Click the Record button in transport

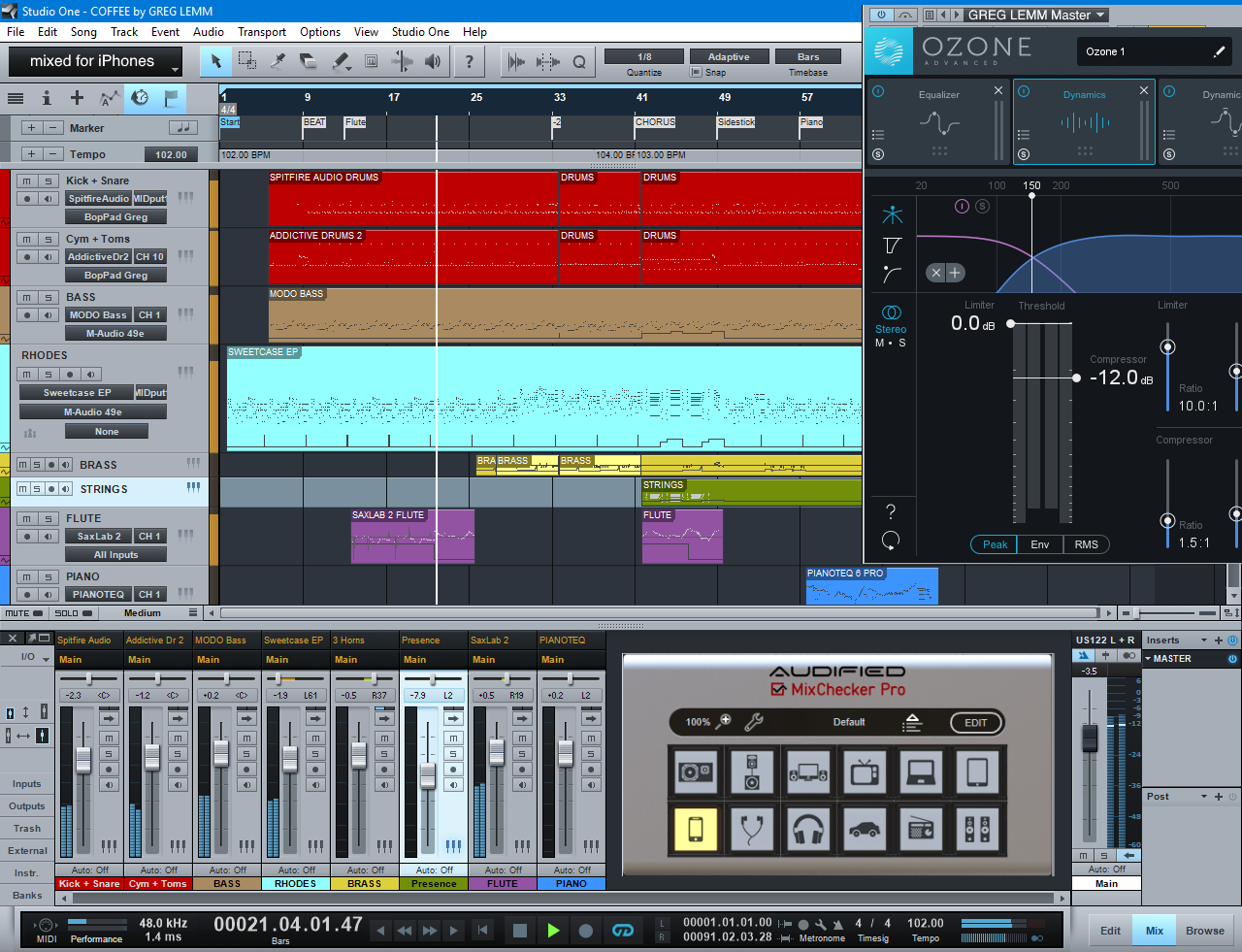[x=586, y=931]
